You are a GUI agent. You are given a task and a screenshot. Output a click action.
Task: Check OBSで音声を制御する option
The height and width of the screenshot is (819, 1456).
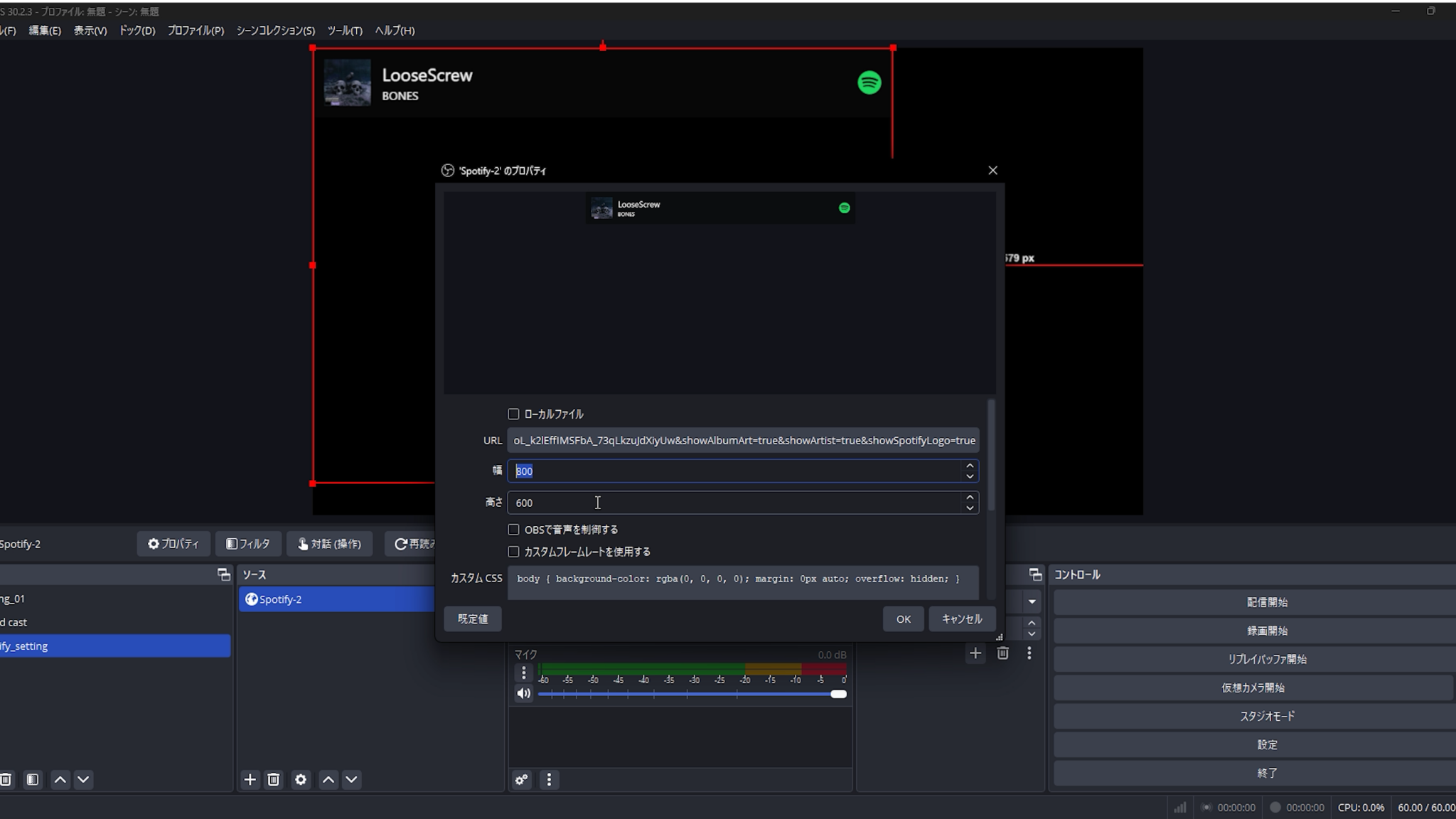(x=513, y=529)
